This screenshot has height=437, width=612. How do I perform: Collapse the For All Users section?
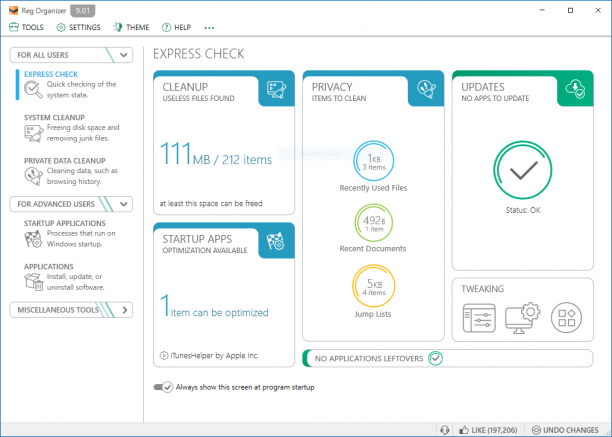71,55
